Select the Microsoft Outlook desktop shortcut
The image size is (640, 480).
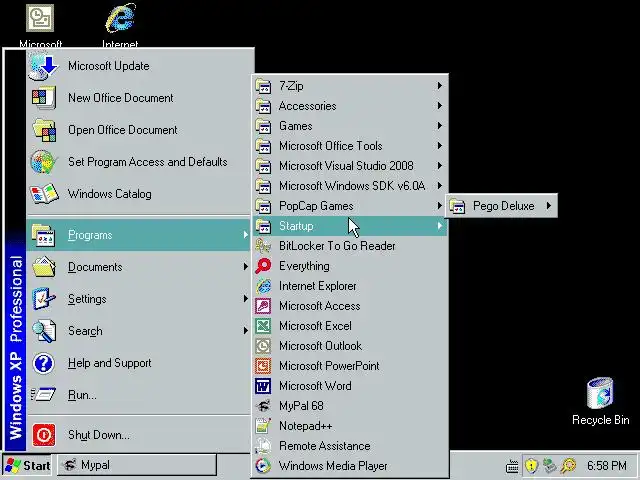[40, 24]
